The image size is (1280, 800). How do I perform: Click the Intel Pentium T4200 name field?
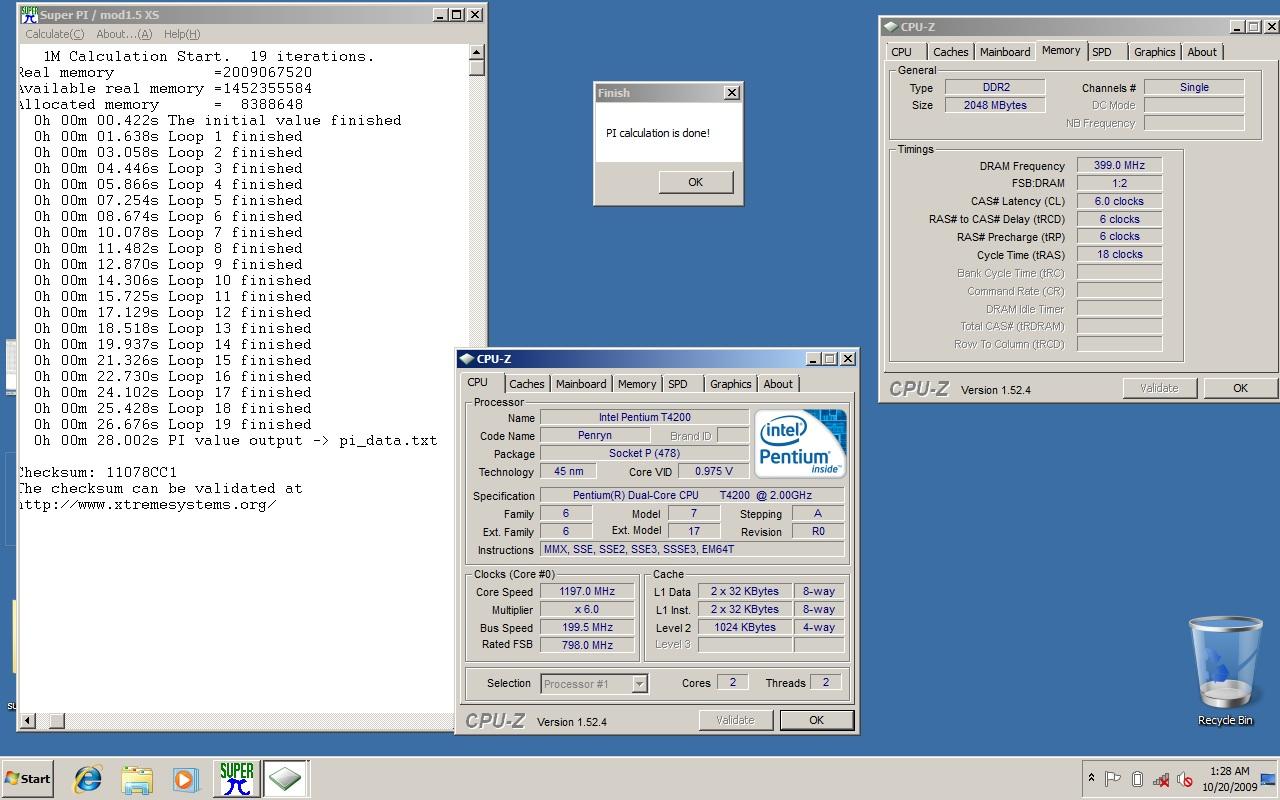point(644,417)
